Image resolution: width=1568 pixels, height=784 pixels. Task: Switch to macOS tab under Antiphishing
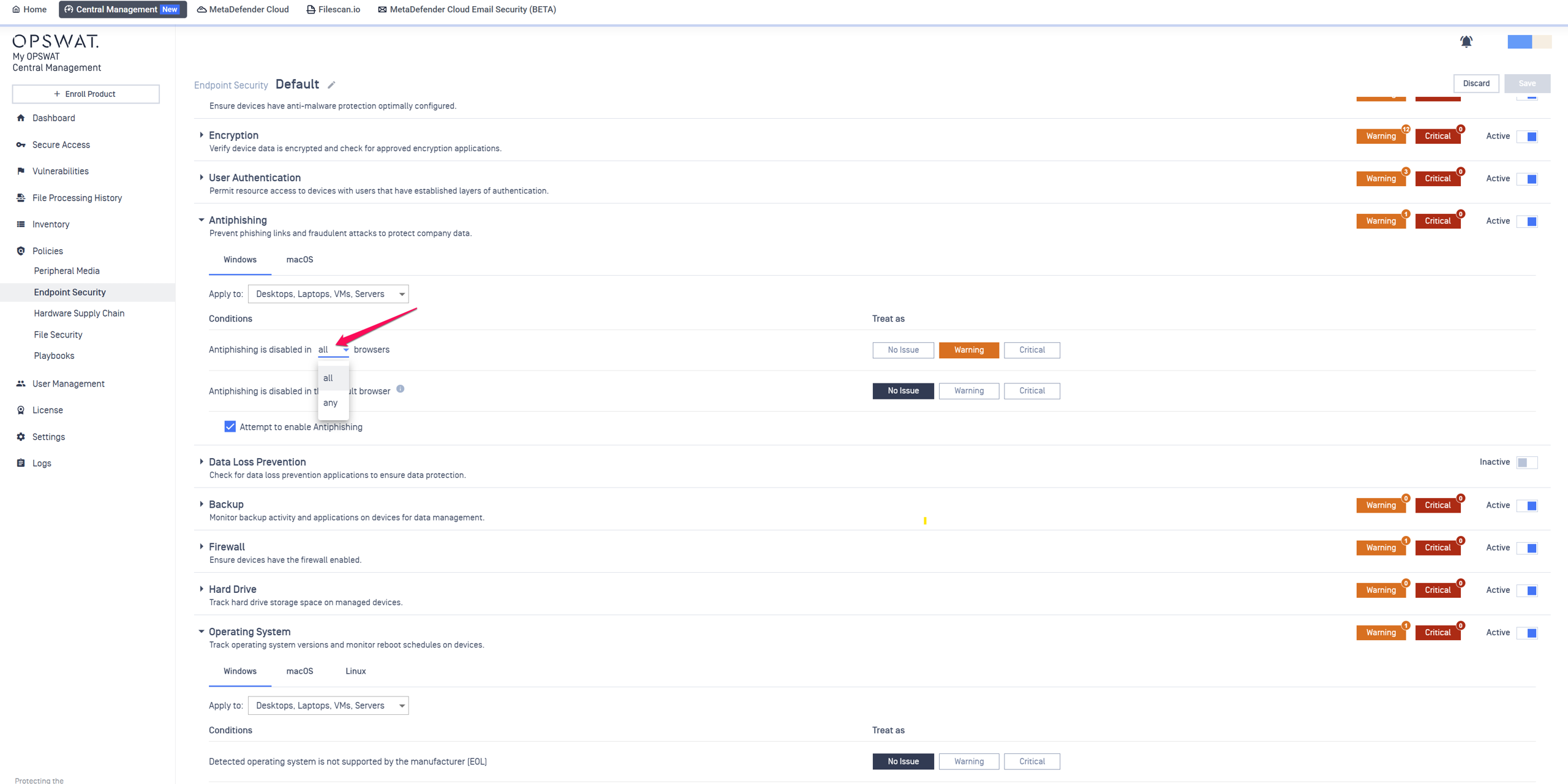[300, 260]
